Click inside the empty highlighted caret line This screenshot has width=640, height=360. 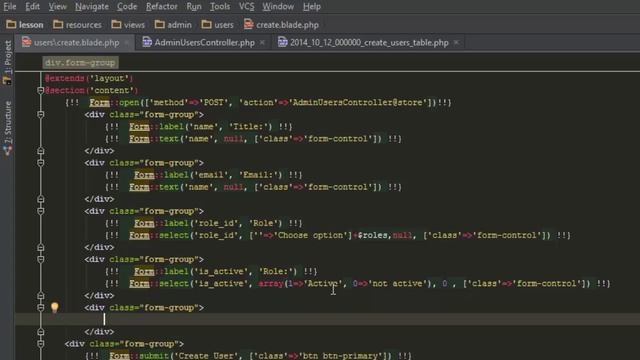[x=327, y=319]
